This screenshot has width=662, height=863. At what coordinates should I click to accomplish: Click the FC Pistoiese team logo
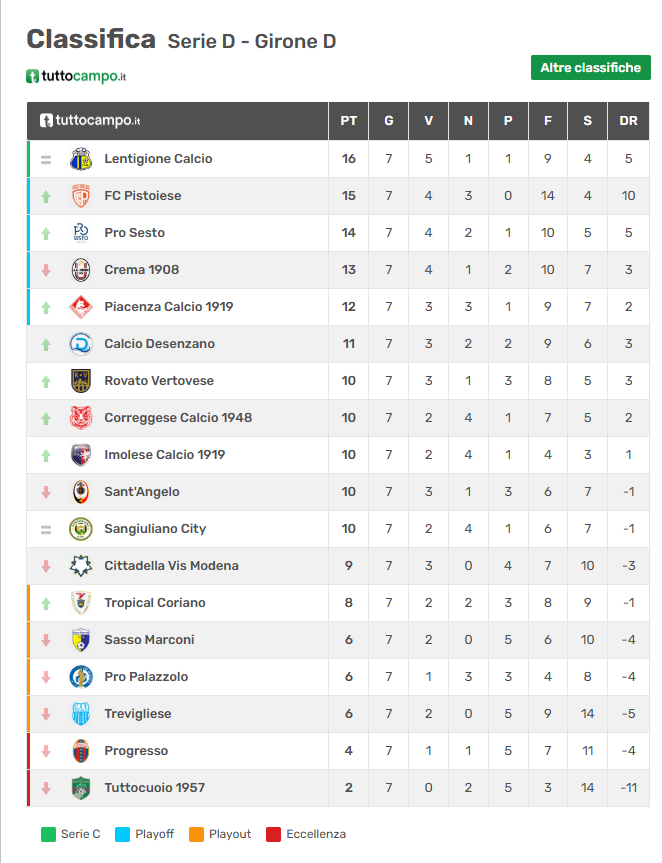[x=81, y=196]
